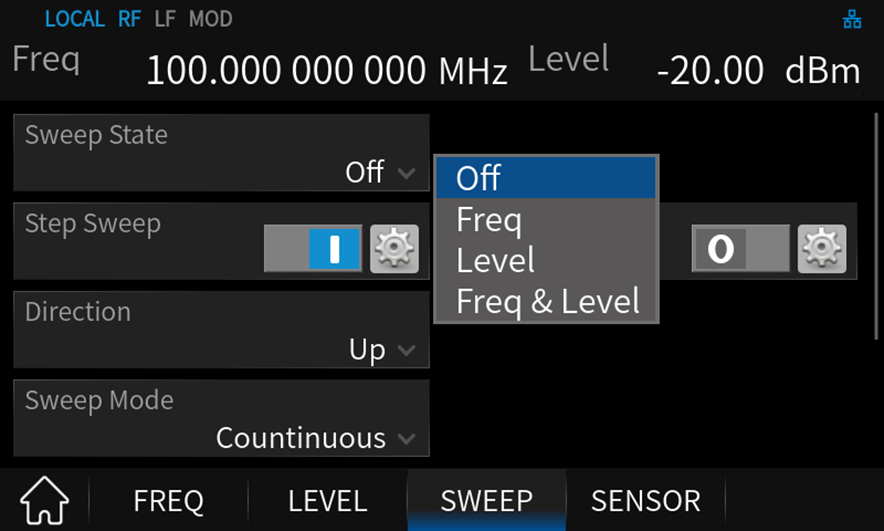The height and width of the screenshot is (531, 884).
Task: Open Step Sweep settings gear
Action: pyautogui.click(x=394, y=248)
